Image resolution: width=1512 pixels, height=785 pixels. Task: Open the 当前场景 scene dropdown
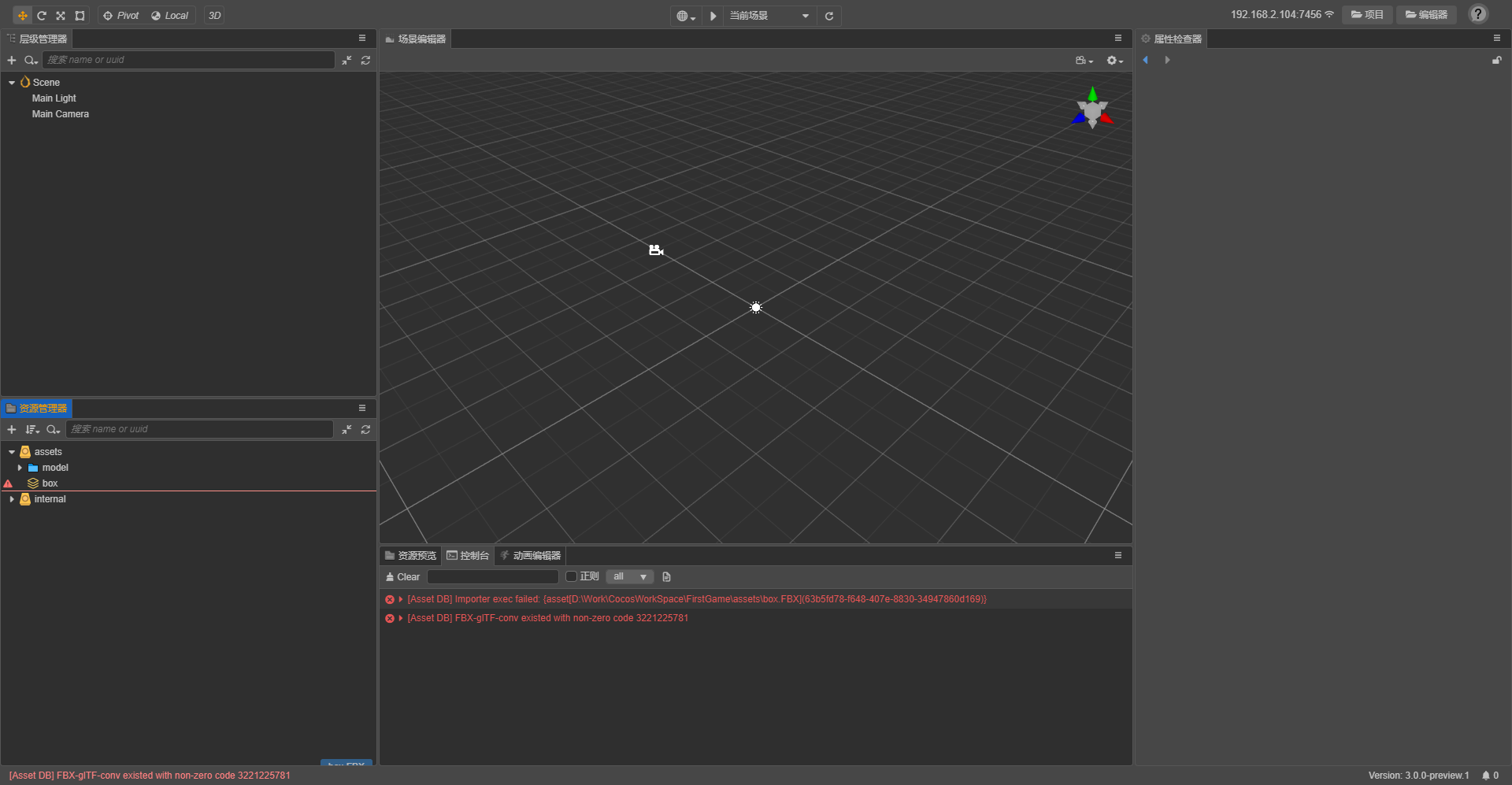click(769, 16)
